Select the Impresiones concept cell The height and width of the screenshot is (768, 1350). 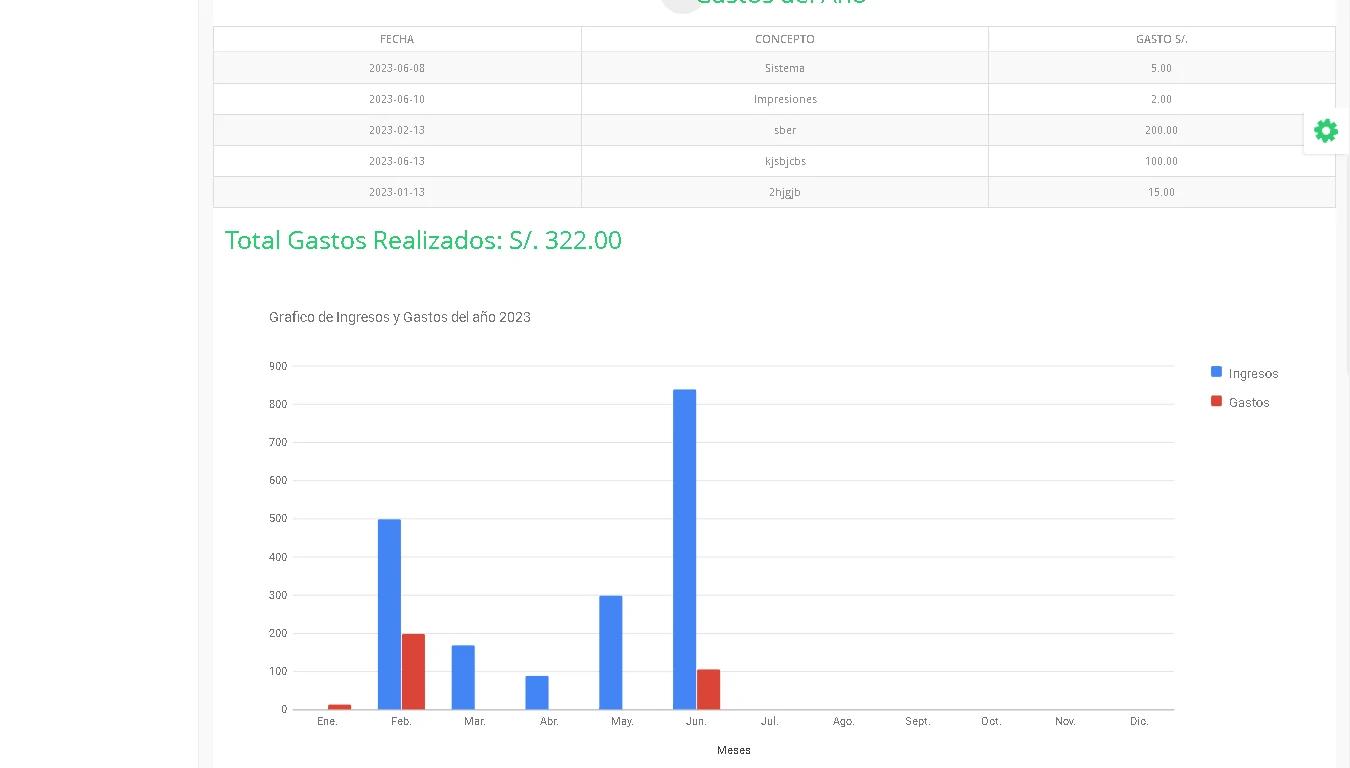[x=785, y=99]
